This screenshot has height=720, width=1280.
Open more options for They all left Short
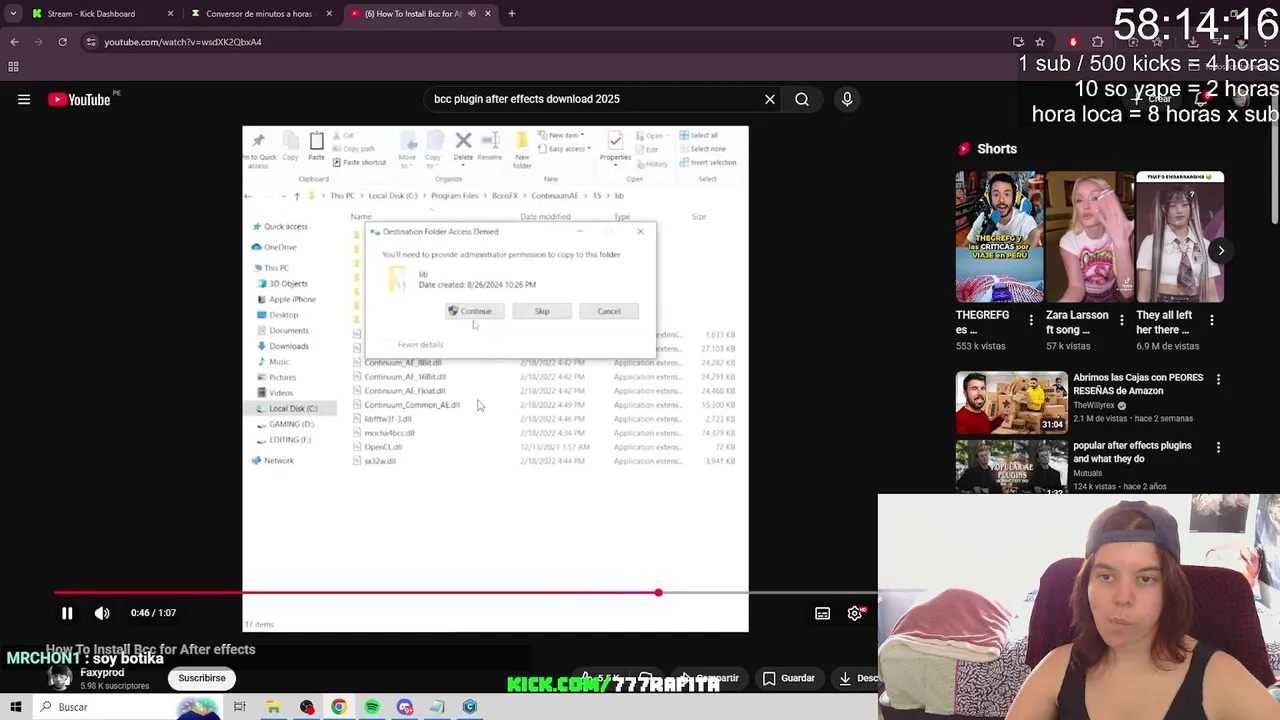click(1212, 321)
